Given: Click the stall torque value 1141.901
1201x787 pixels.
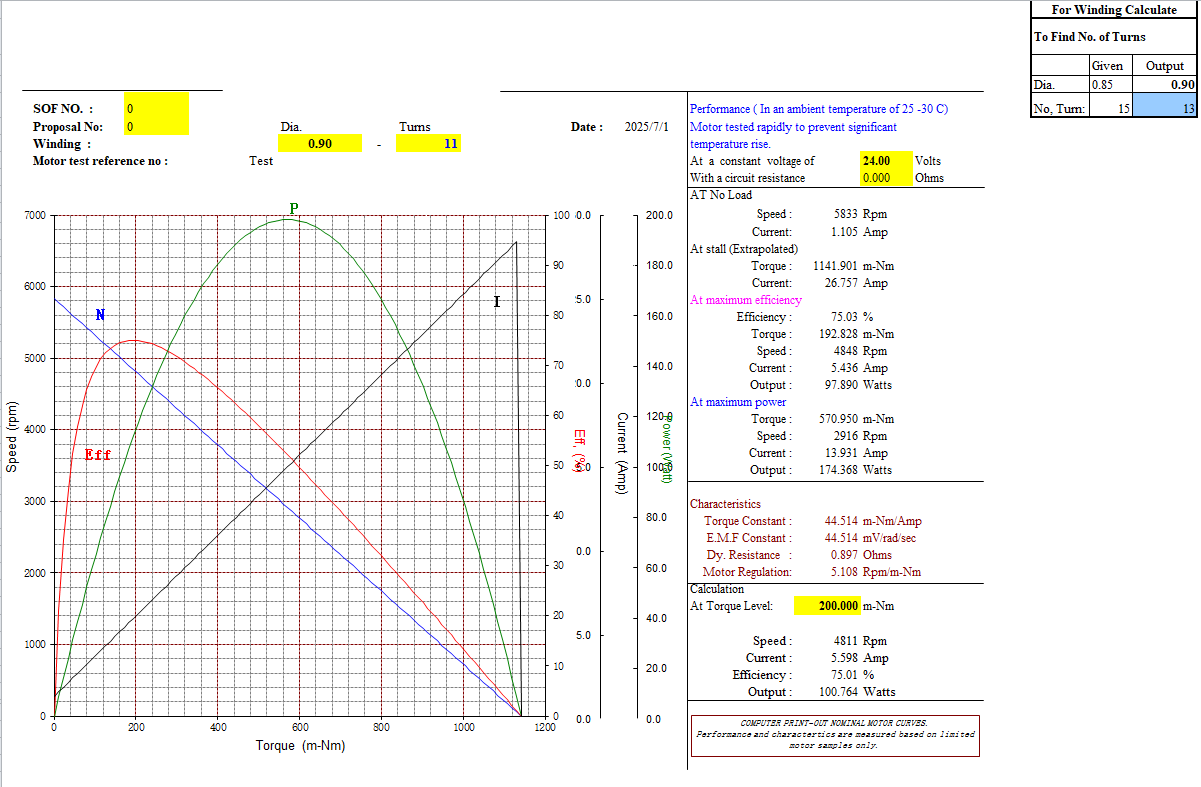Looking at the screenshot, I should point(835,266).
